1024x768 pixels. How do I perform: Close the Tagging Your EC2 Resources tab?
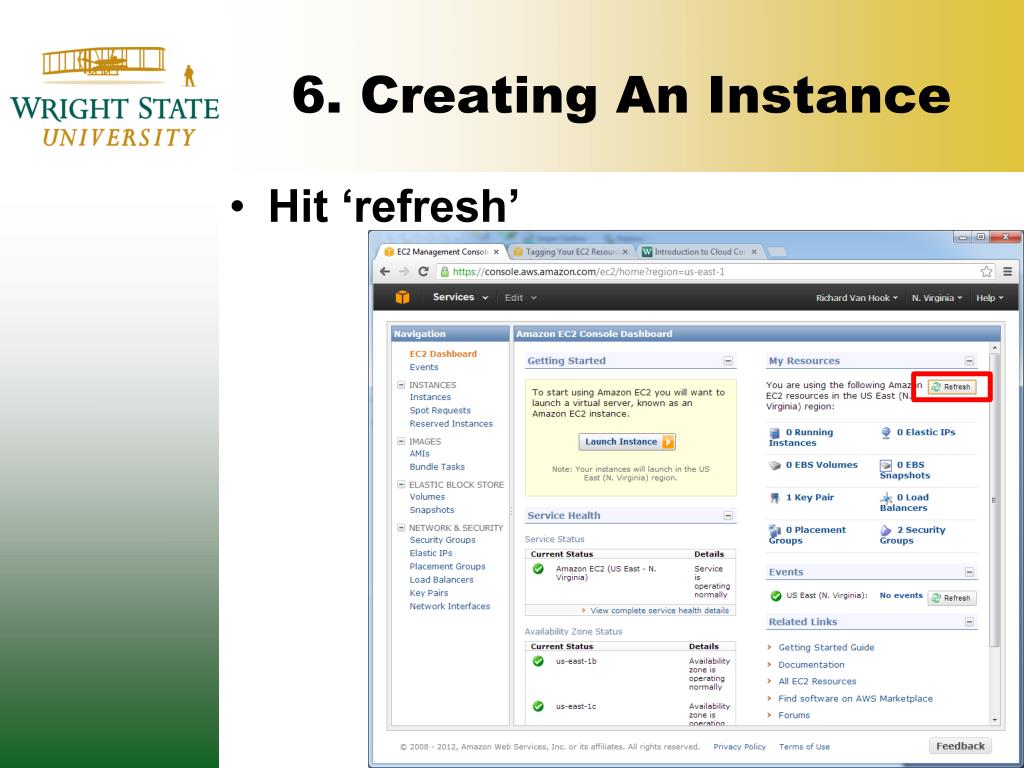coord(625,252)
